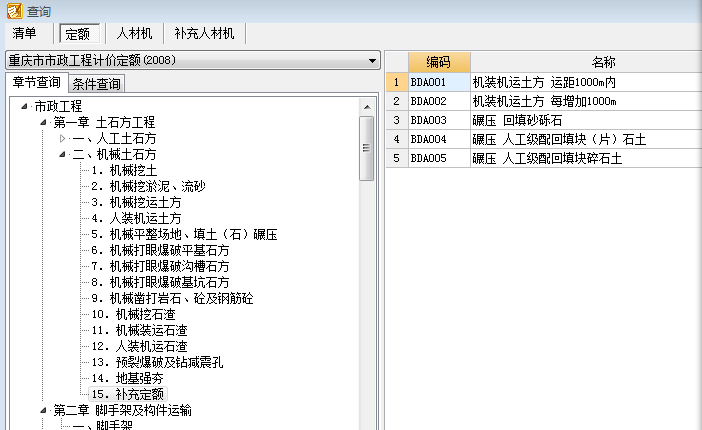This screenshot has height=430, width=702.
Task: Select 6. 机械打眼爆破平基石方
Action: click(x=160, y=250)
